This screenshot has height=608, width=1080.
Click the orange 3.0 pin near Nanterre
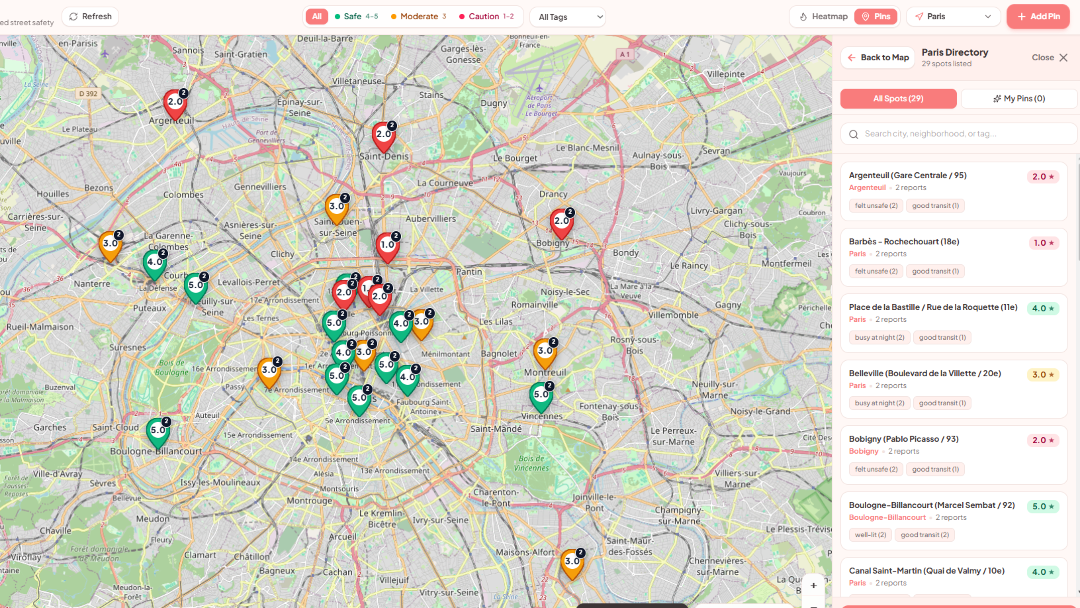(x=110, y=246)
